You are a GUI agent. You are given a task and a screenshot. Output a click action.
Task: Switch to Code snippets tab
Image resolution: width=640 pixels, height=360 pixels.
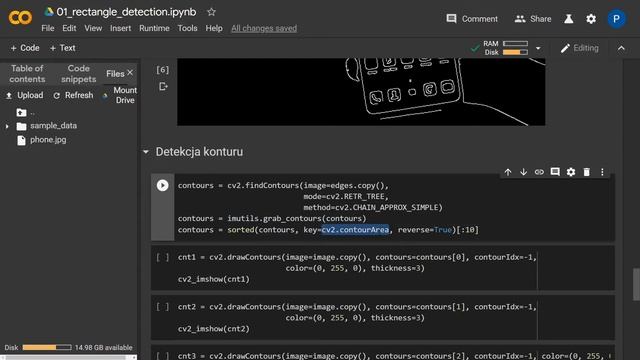pyautogui.click(x=78, y=73)
